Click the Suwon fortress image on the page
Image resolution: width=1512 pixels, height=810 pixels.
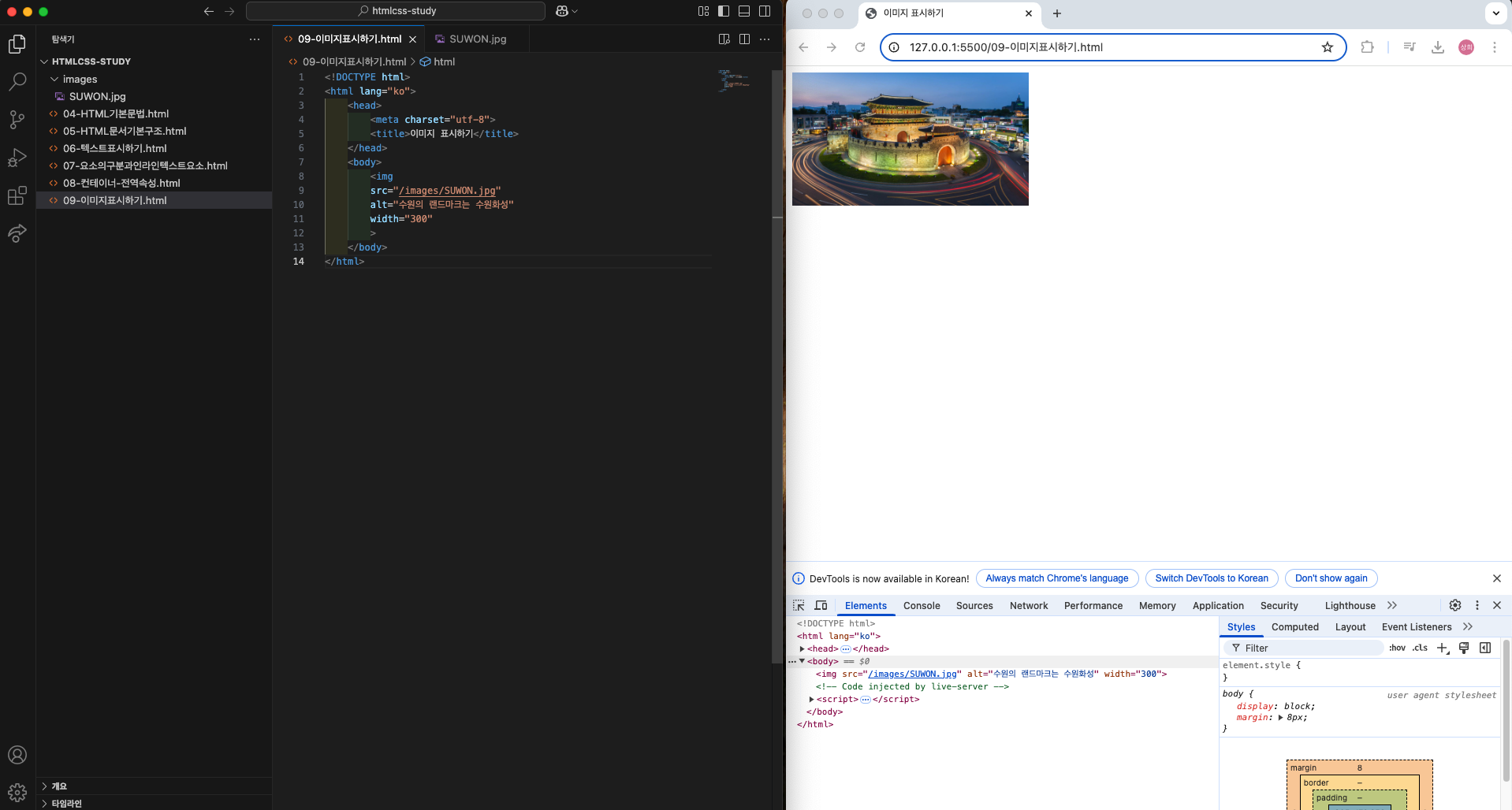click(x=911, y=139)
